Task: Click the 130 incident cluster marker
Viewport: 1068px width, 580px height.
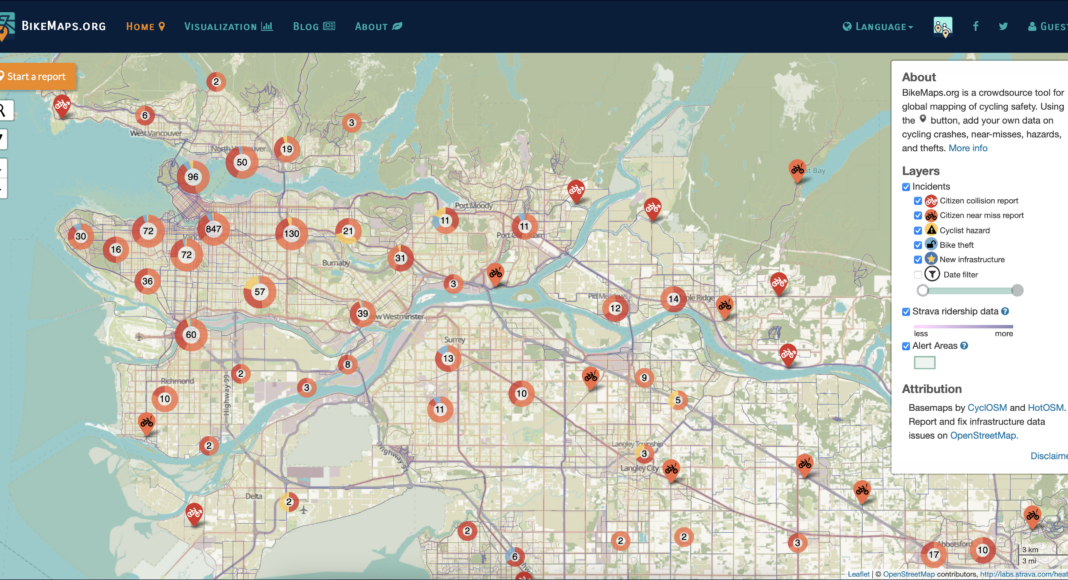Action: (x=290, y=234)
